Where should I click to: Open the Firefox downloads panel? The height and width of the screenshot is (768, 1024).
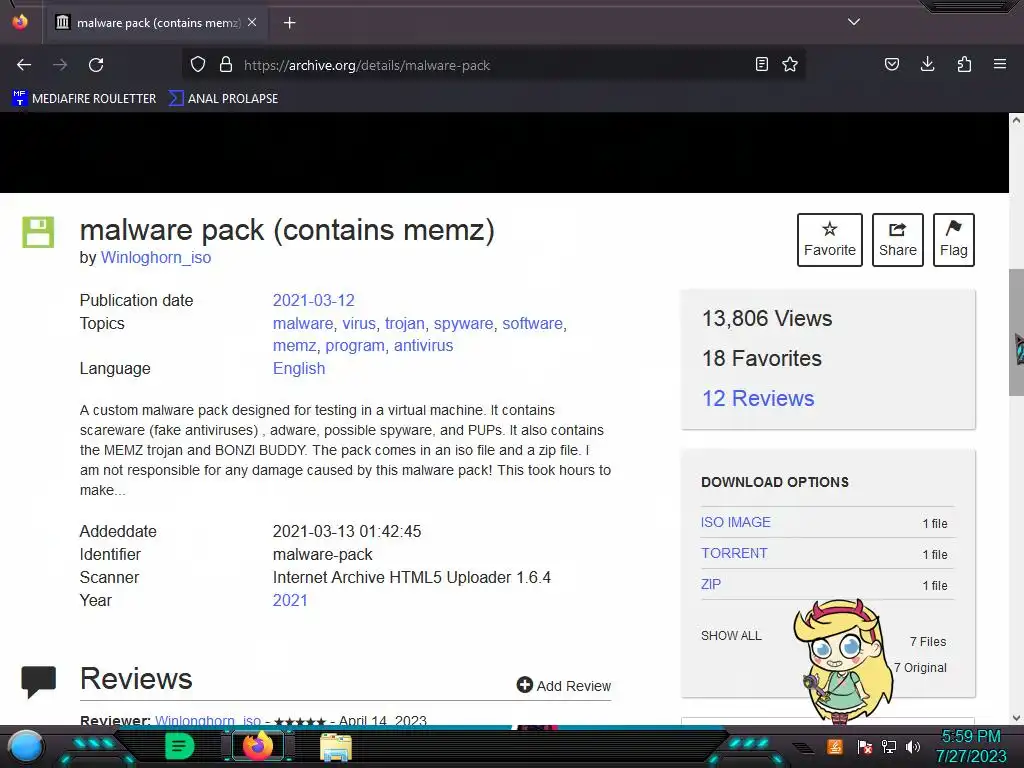(x=927, y=65)
